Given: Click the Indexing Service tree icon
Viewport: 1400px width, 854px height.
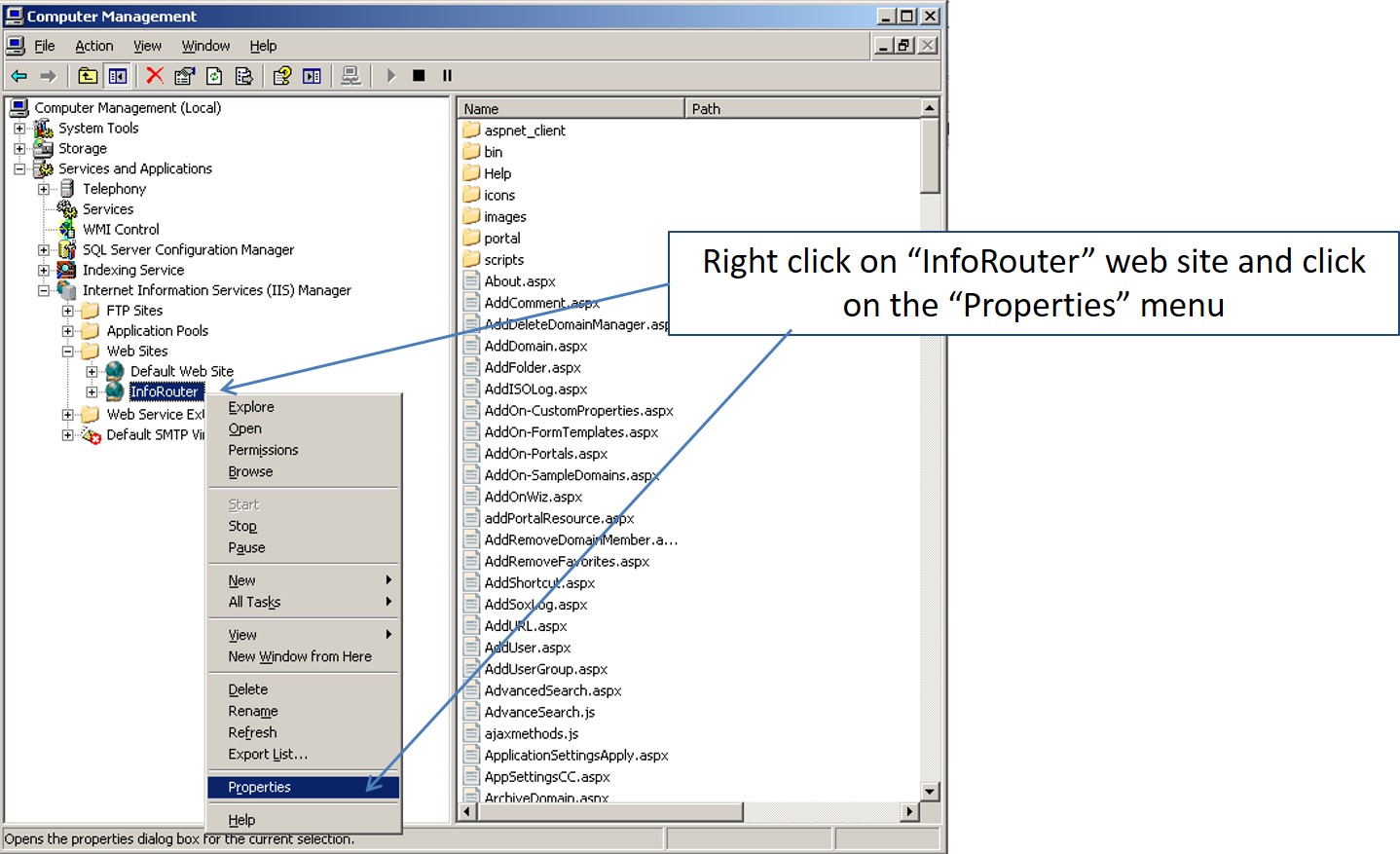Looking at the screenshot, I should coord(67,270).
